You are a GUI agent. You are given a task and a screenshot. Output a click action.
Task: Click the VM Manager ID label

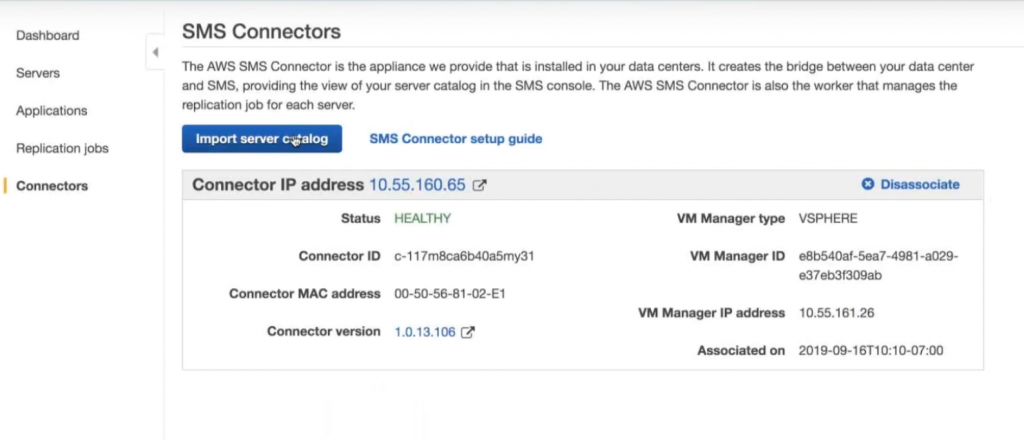(x=737, y=257)
